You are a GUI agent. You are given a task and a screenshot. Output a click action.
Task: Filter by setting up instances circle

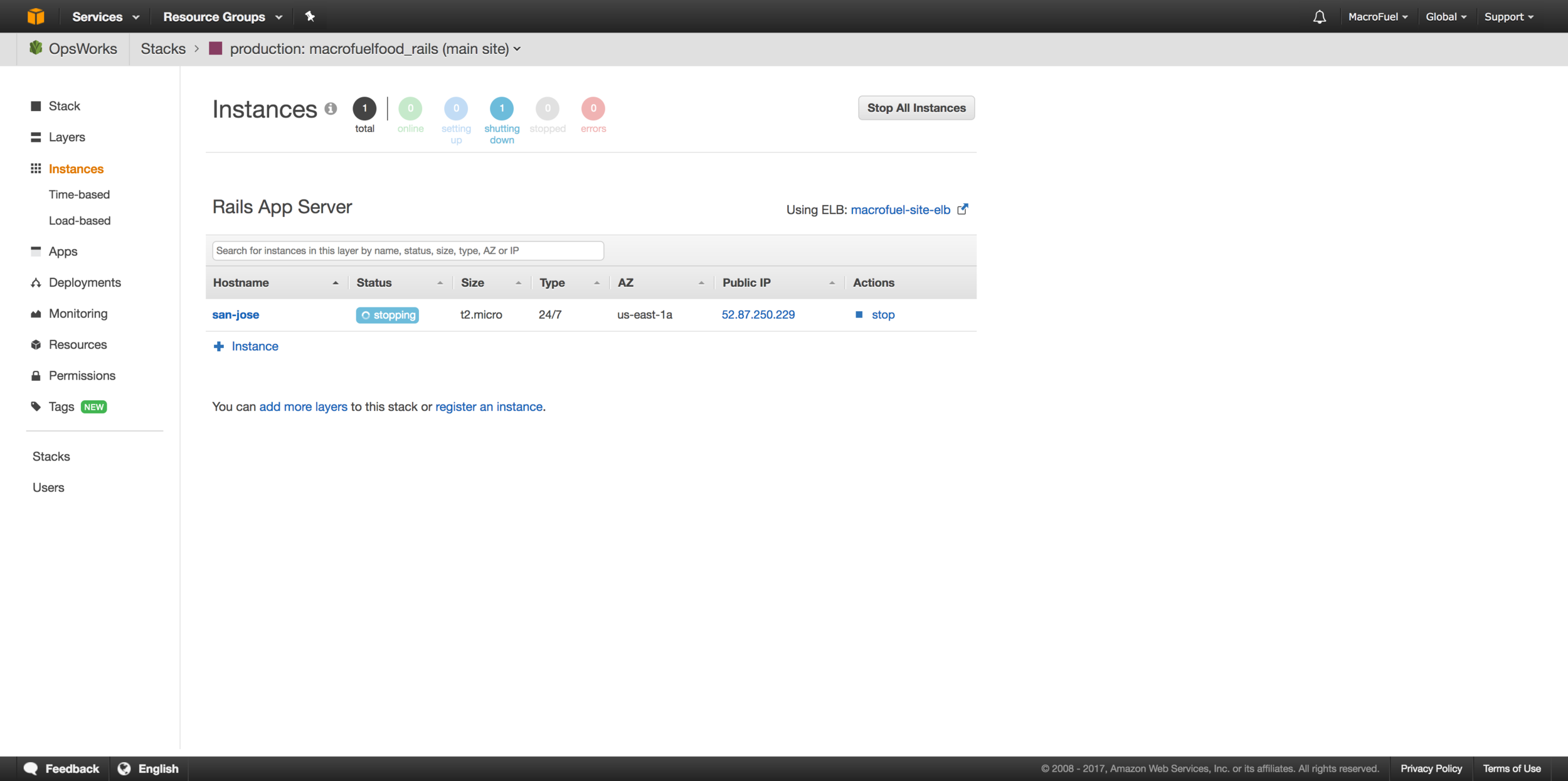pyautogui.click(x=456, y=108)
